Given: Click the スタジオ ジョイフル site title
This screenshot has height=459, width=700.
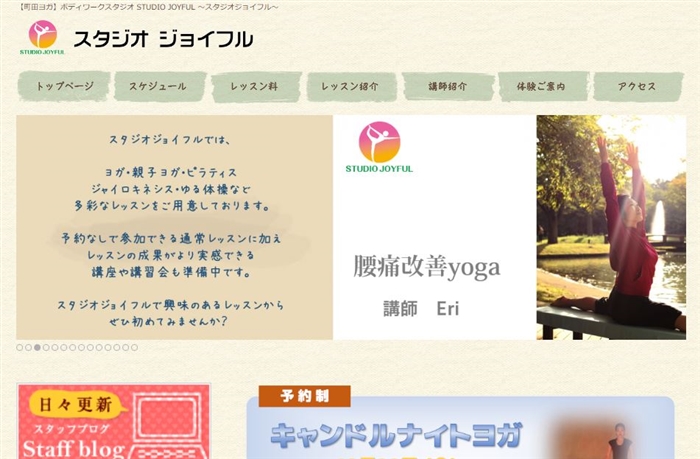Looking at the screenshot, I should (163, 39).
